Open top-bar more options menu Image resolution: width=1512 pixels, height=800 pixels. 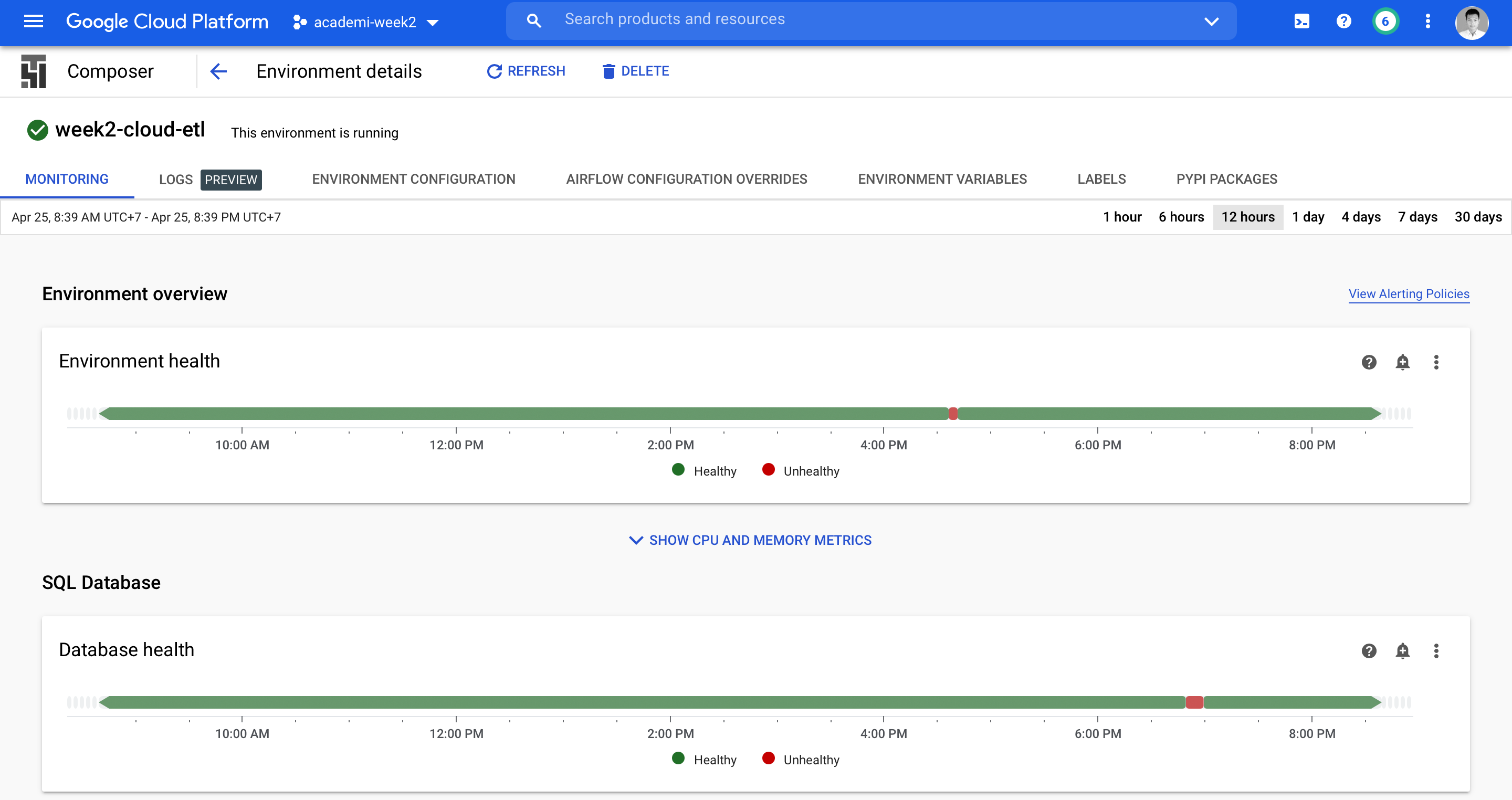1427,21
